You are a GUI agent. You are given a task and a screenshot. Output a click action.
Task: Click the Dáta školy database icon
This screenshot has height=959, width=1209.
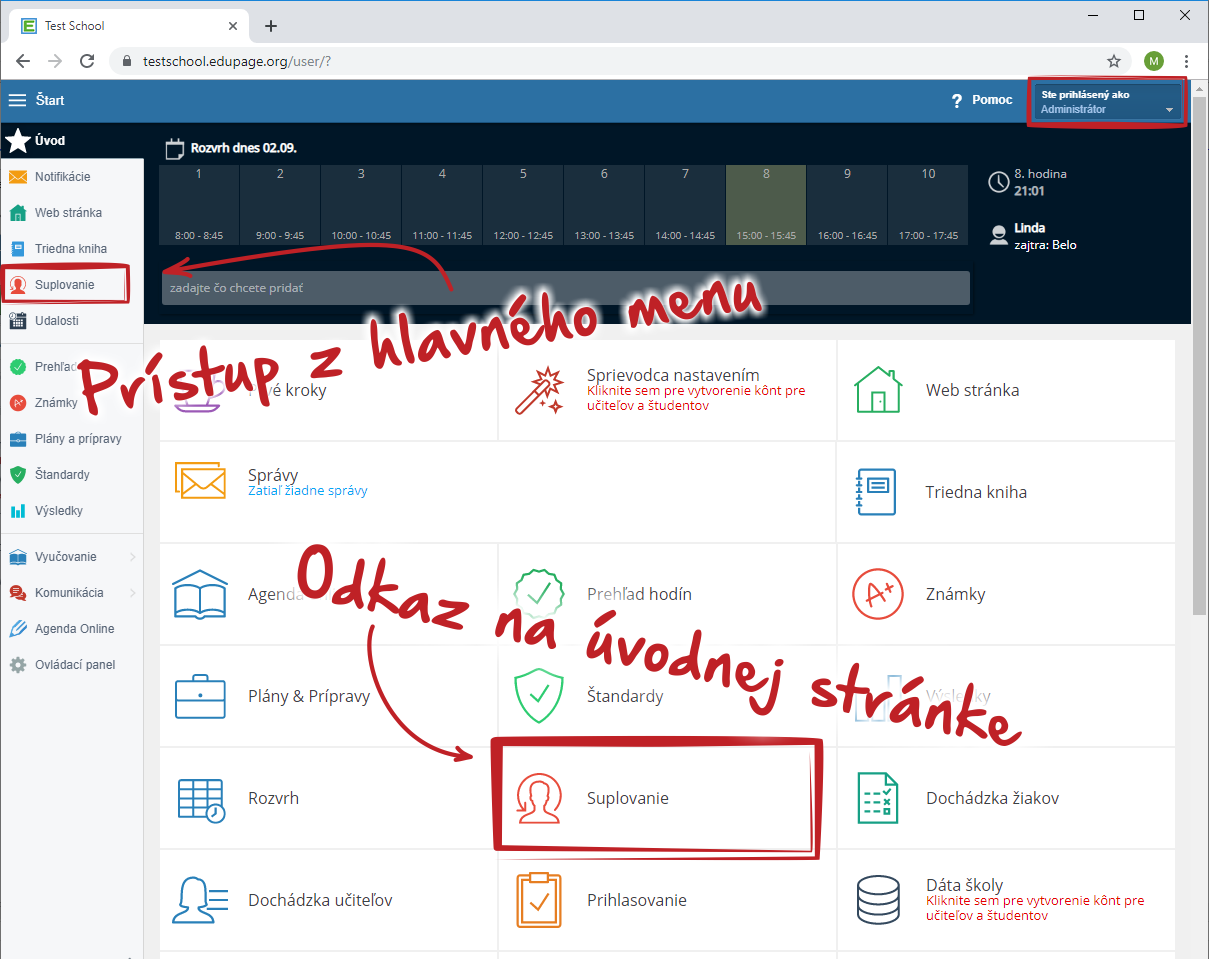(877, 900)
